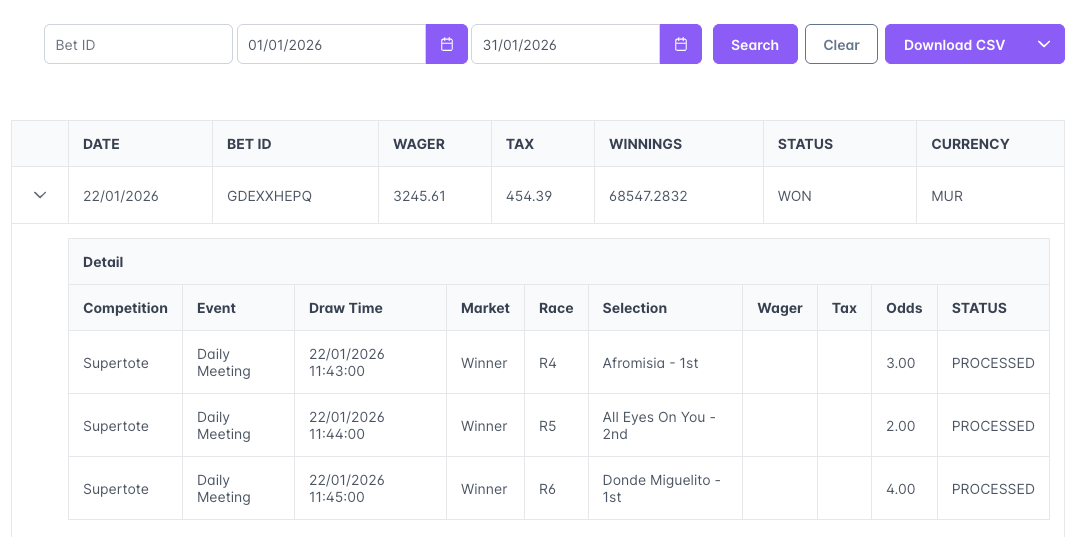Edit the start date field 01/01/2026
This screenshot has width=1079, height=537.
(331, 44)
